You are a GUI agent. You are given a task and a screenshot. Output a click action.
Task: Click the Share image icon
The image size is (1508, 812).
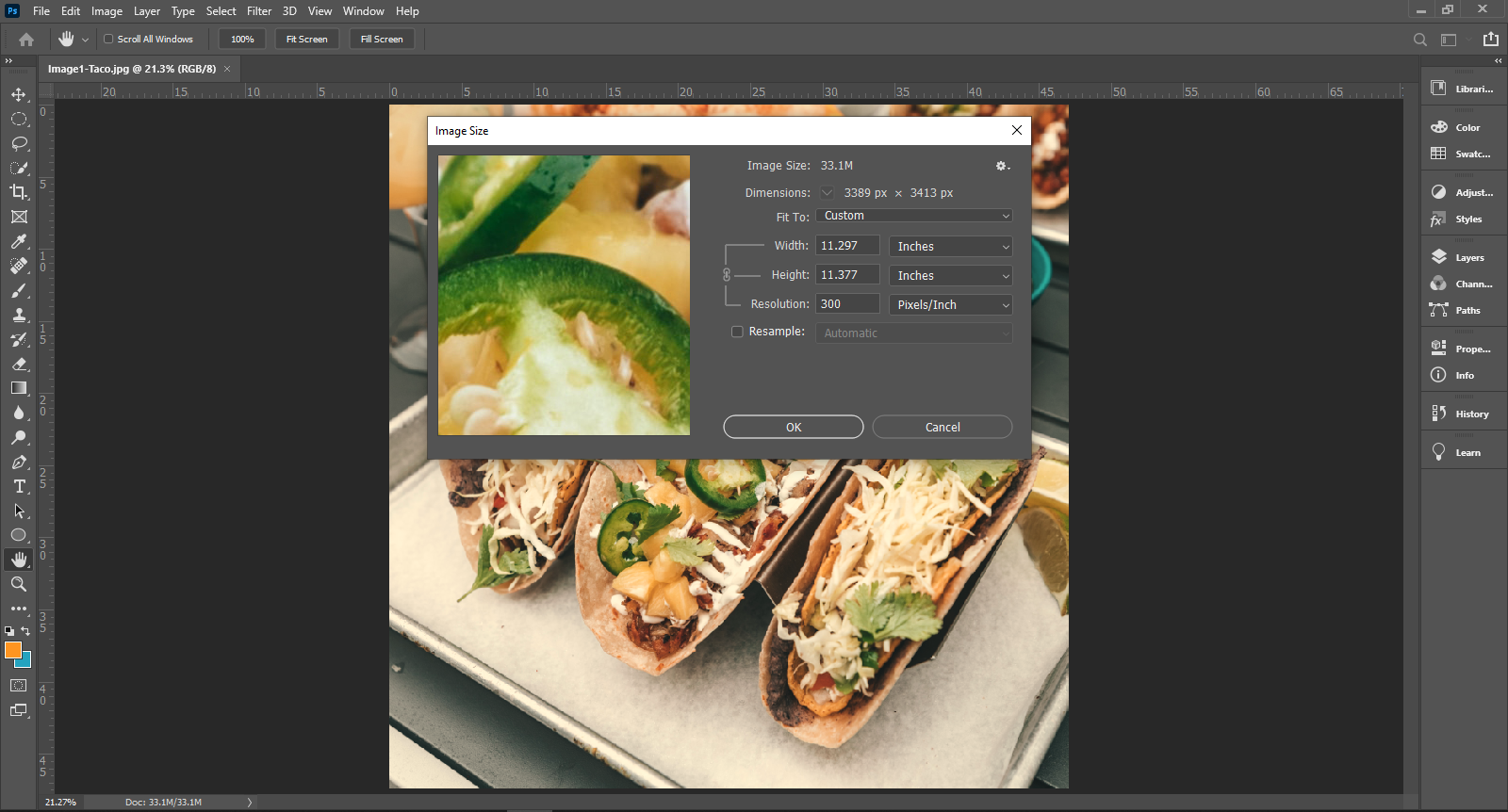tap(1491, 39)
